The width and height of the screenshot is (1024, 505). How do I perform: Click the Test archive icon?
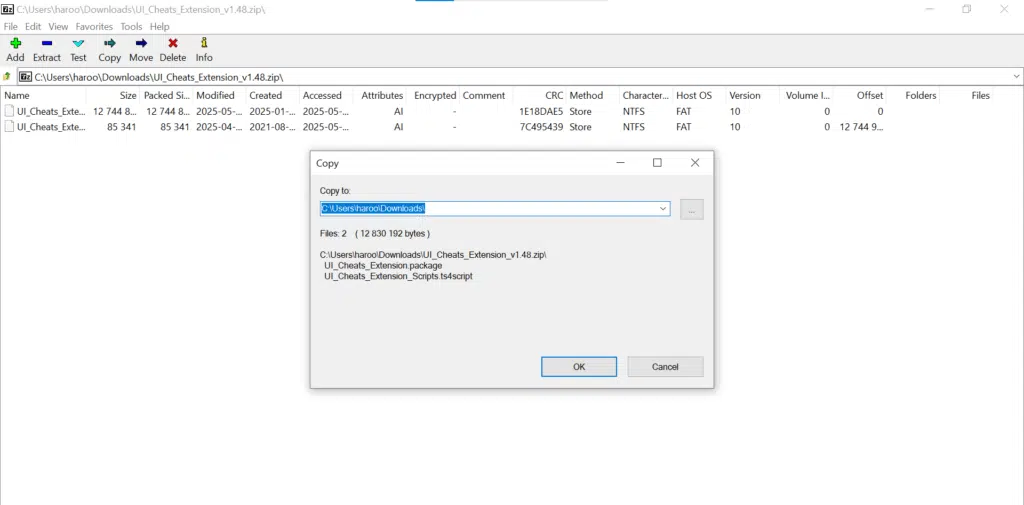(78, 43)
